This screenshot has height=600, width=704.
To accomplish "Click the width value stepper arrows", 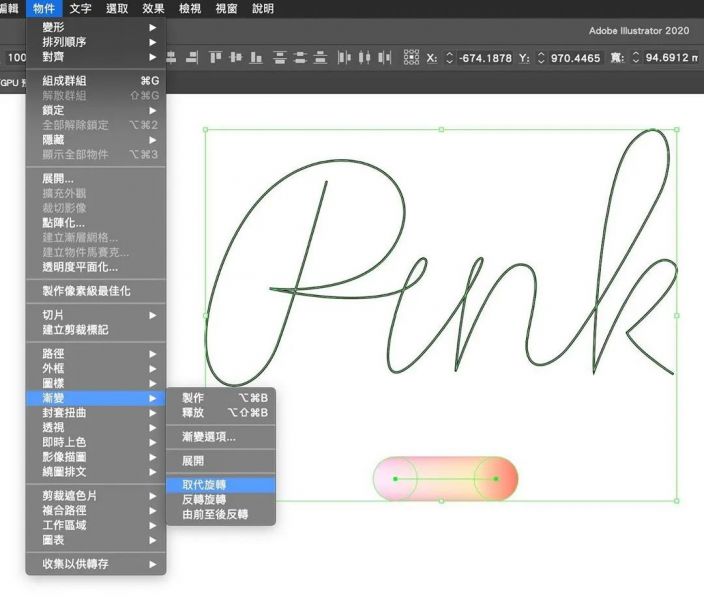I will click(x=635, y=58).
